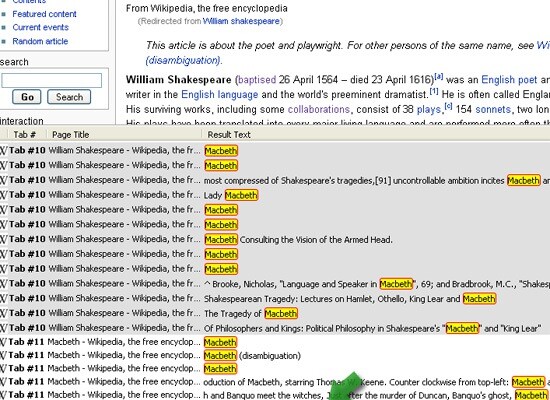Open the (disambiguation) link
550x400 pixels.
(183, 60)
